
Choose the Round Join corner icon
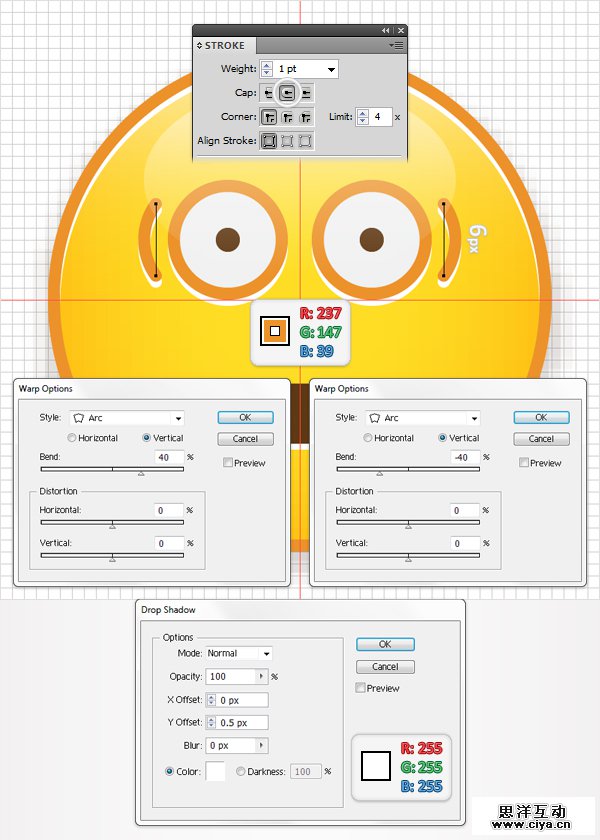pos(287,117)
